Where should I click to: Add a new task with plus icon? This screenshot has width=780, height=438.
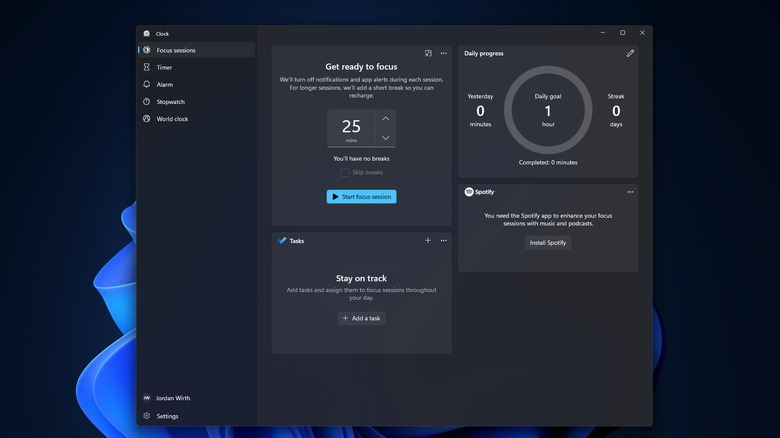[x=428, y=240]
